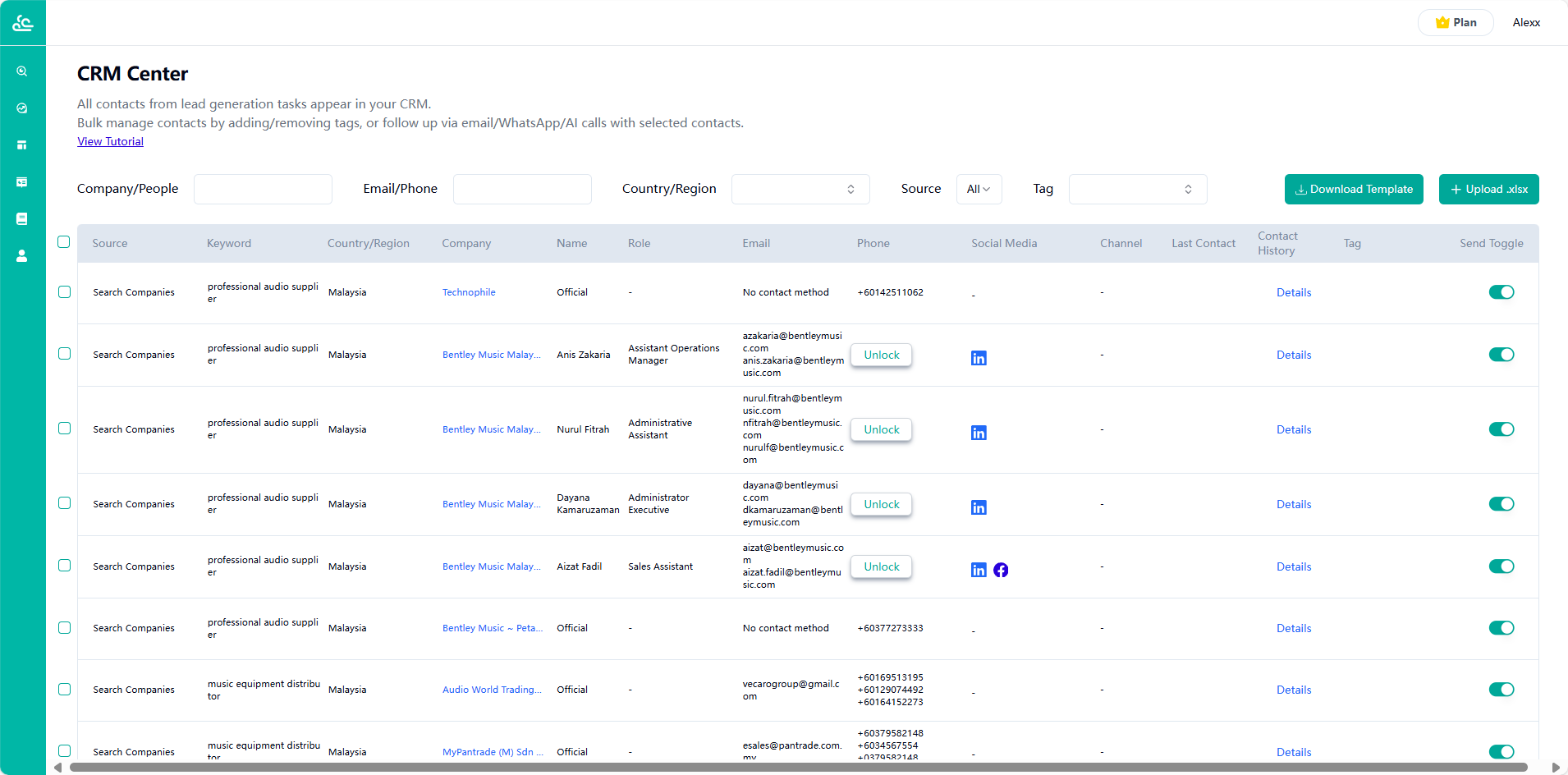Click the user profile icon in sidebar
The image size is (1568, 775).
point(22,256)
